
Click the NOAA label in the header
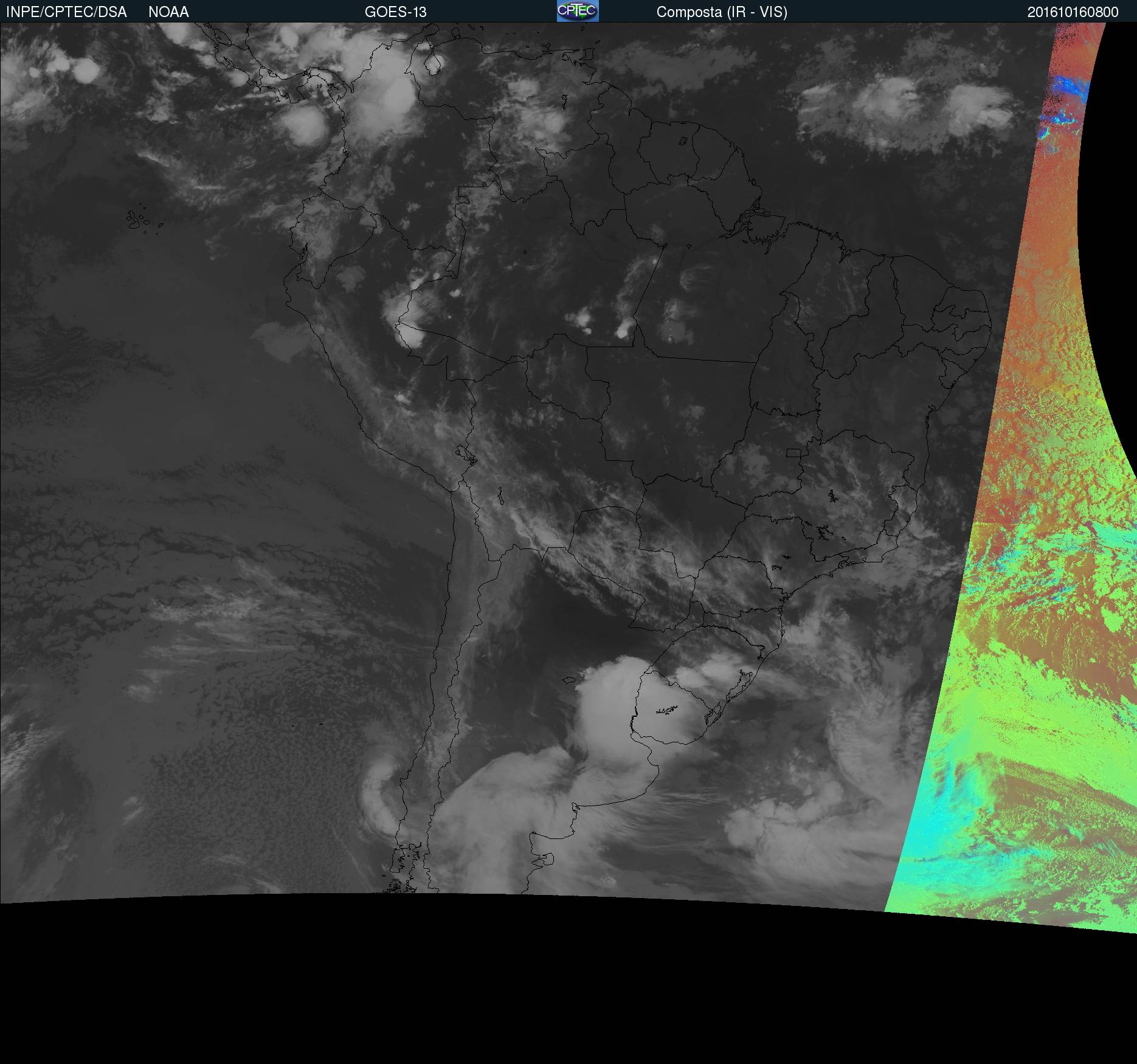coord(168,12)
